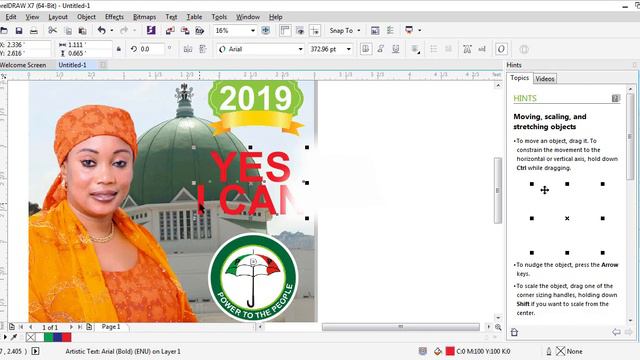Screen dimensions: 640x360
Task: Click the Copy icon in the toolbar
Action: [x=68, y=31]
